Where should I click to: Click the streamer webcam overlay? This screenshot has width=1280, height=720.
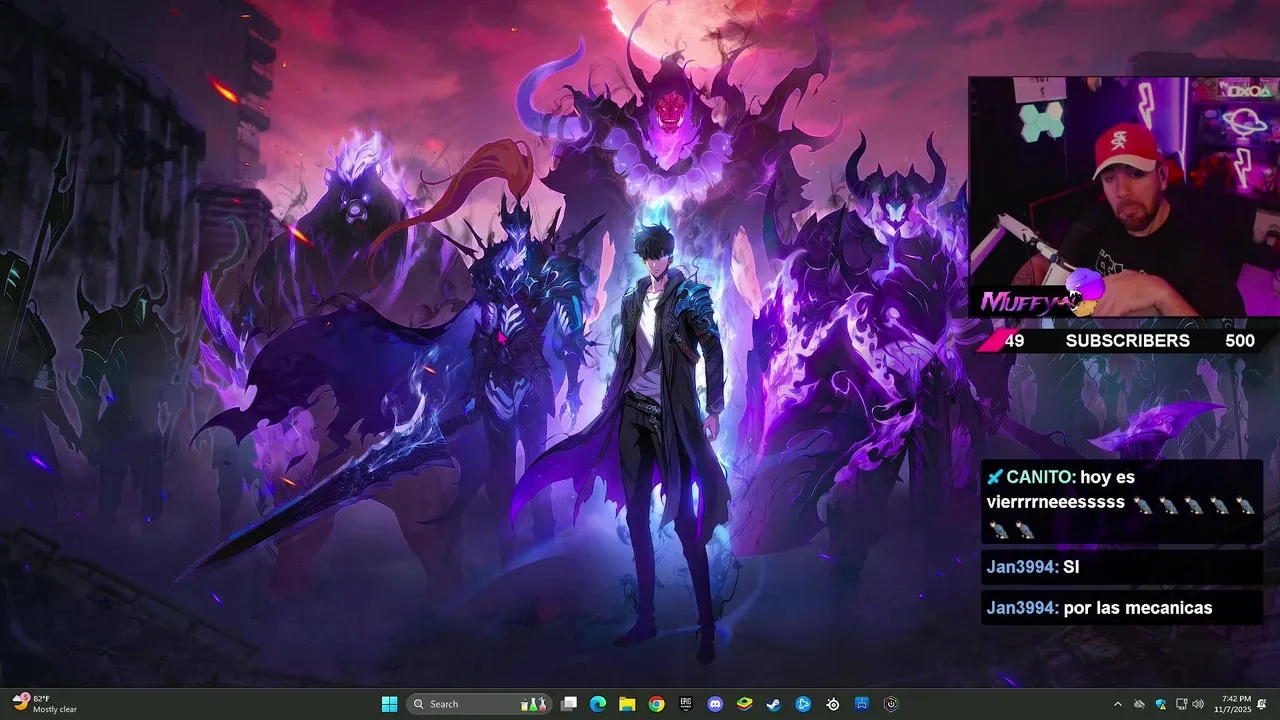tap(1124, 197)
